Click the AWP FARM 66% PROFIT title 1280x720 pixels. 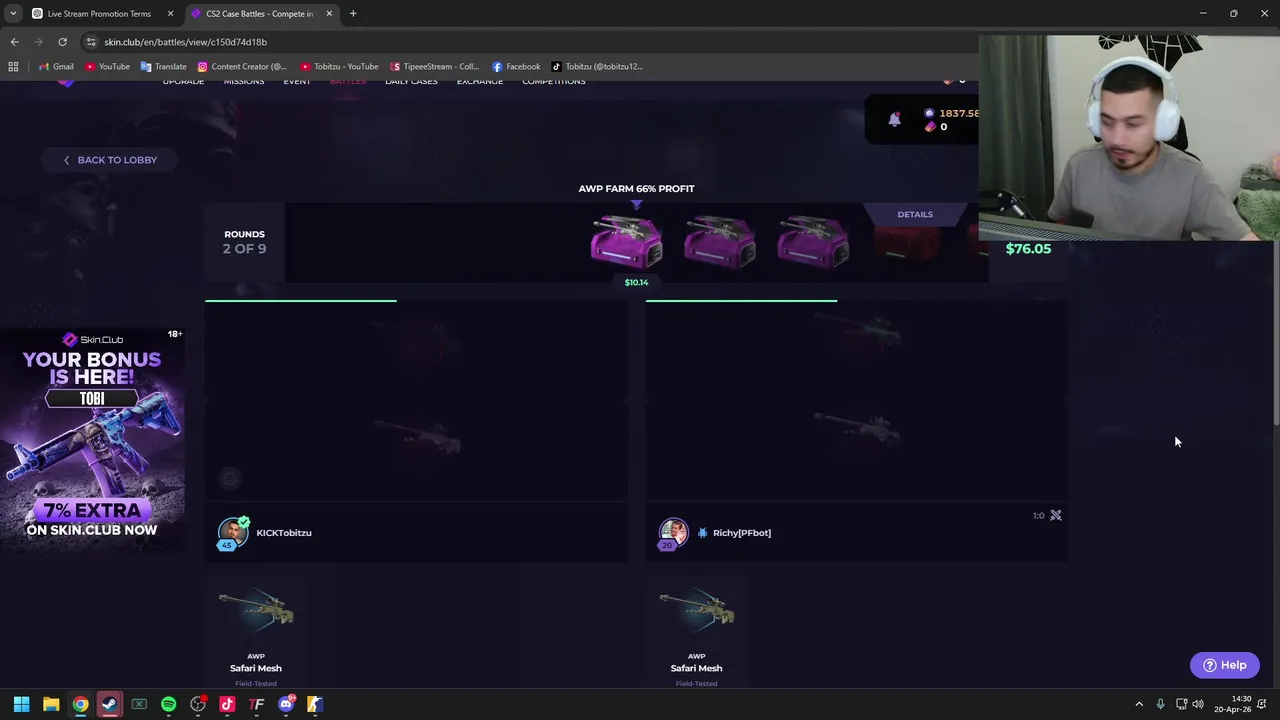pyautogui.click(x=636, y=188)
